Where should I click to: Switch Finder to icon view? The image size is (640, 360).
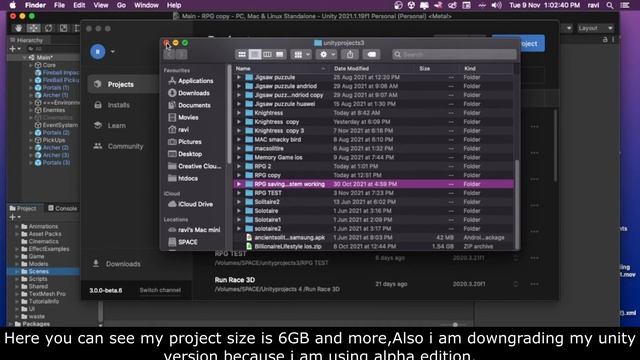click(242, 54)
